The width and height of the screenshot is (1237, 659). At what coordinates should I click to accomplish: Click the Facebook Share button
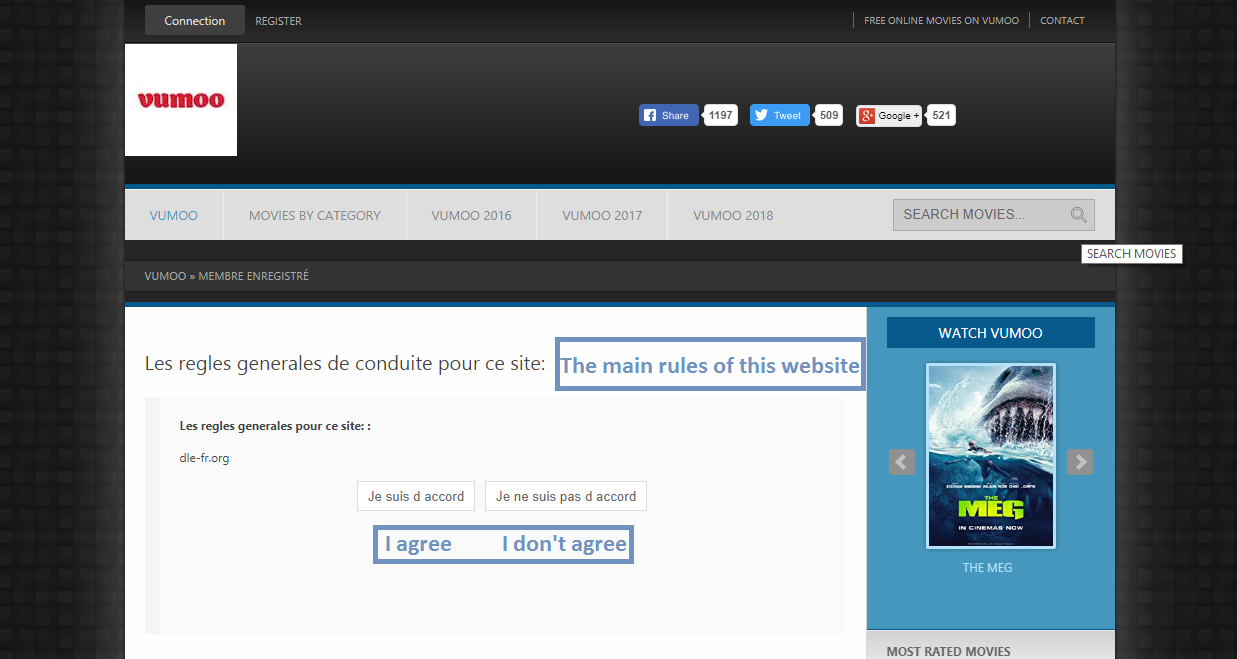coord(669,115)
